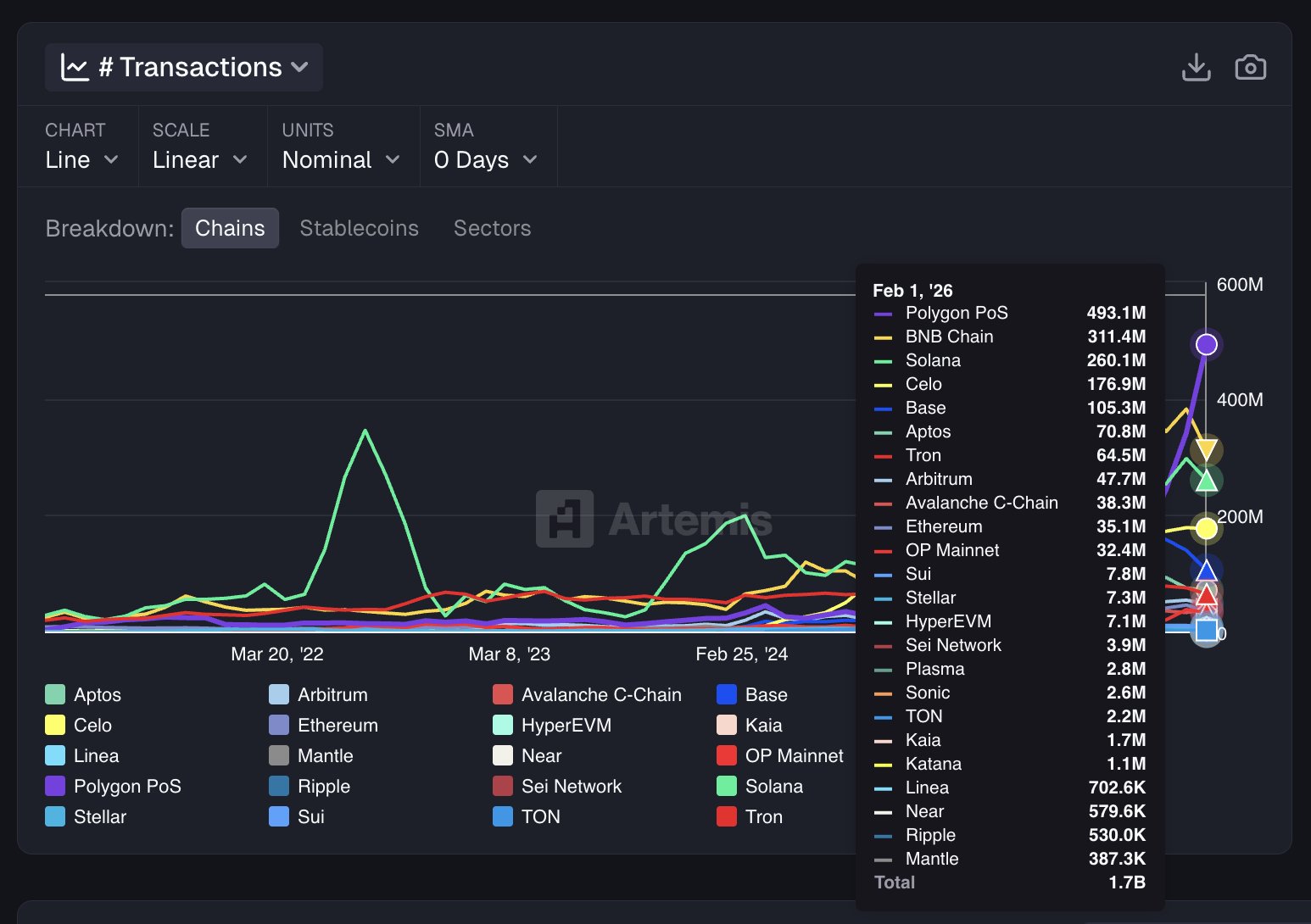Toggle Avalanche C-Chain legend entry
The width and height of the screenshot is (1311, 924).
(x=588, y=695)
